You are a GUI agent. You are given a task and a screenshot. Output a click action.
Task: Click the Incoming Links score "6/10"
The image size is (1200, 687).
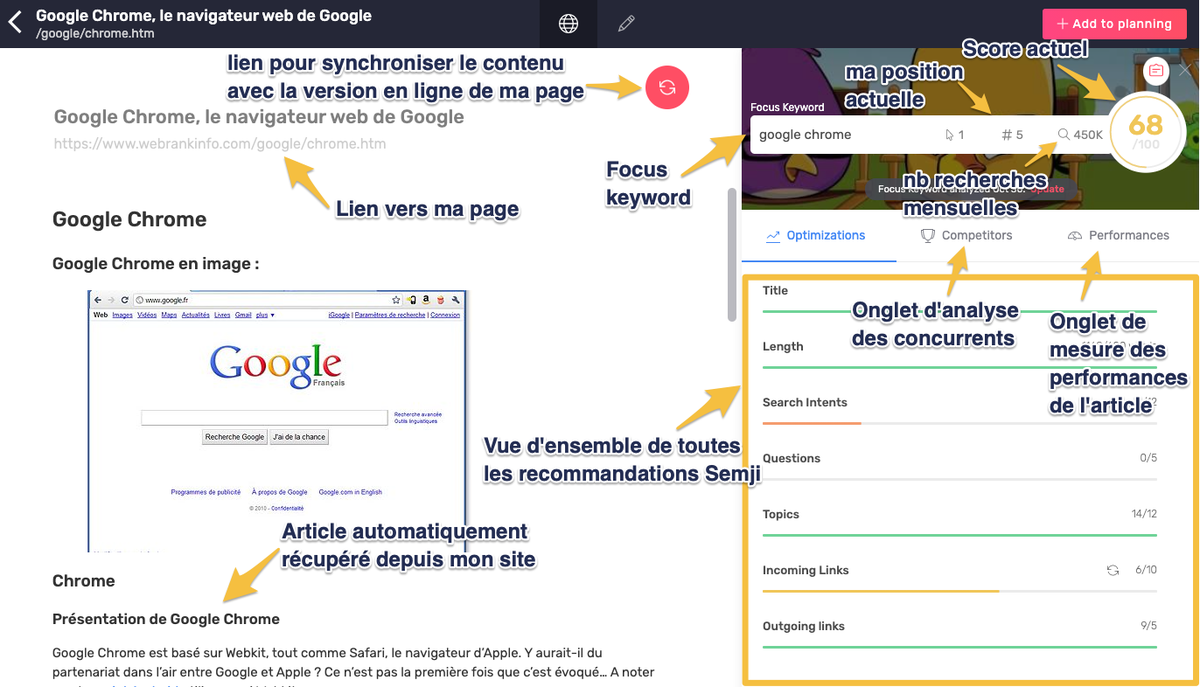[1146, 570]
